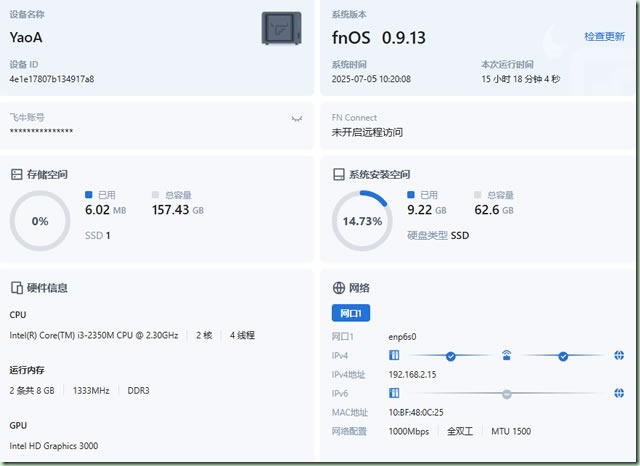Click MAC address 10:BF:48:0C:25

tap(416, 413)
